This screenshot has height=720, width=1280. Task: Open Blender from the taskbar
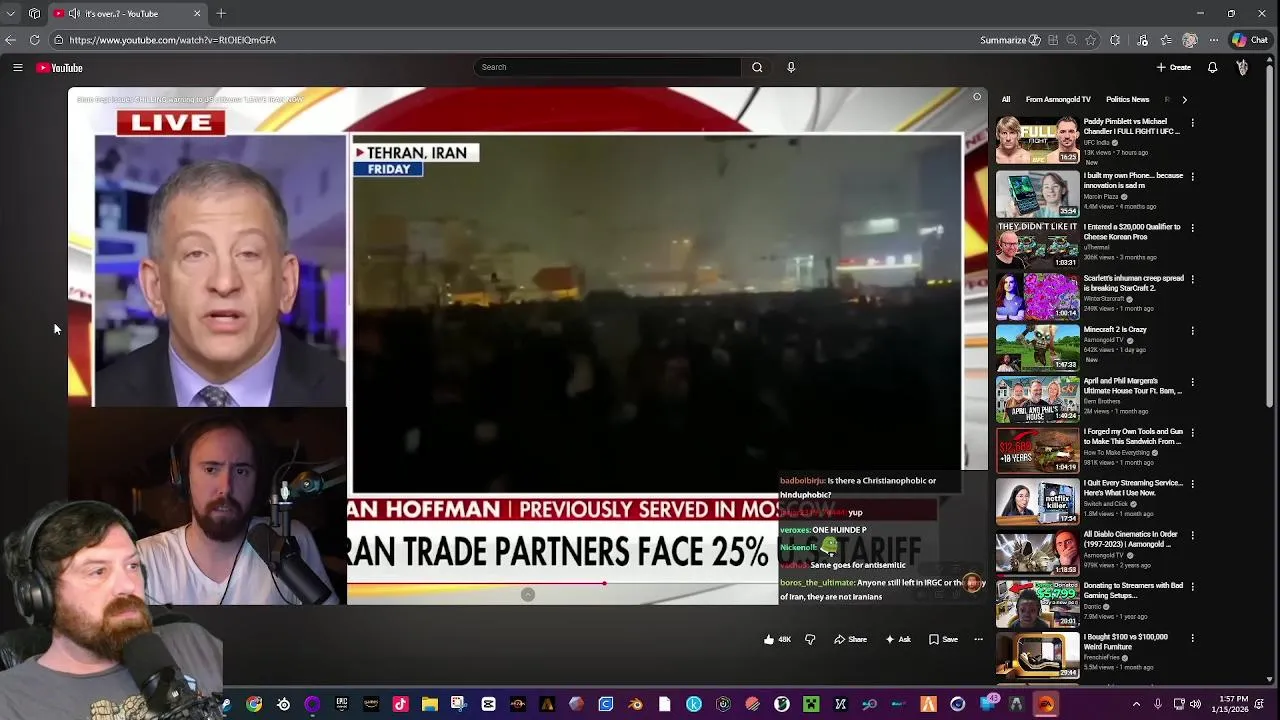pyautogui.click(x=635, y=704)
